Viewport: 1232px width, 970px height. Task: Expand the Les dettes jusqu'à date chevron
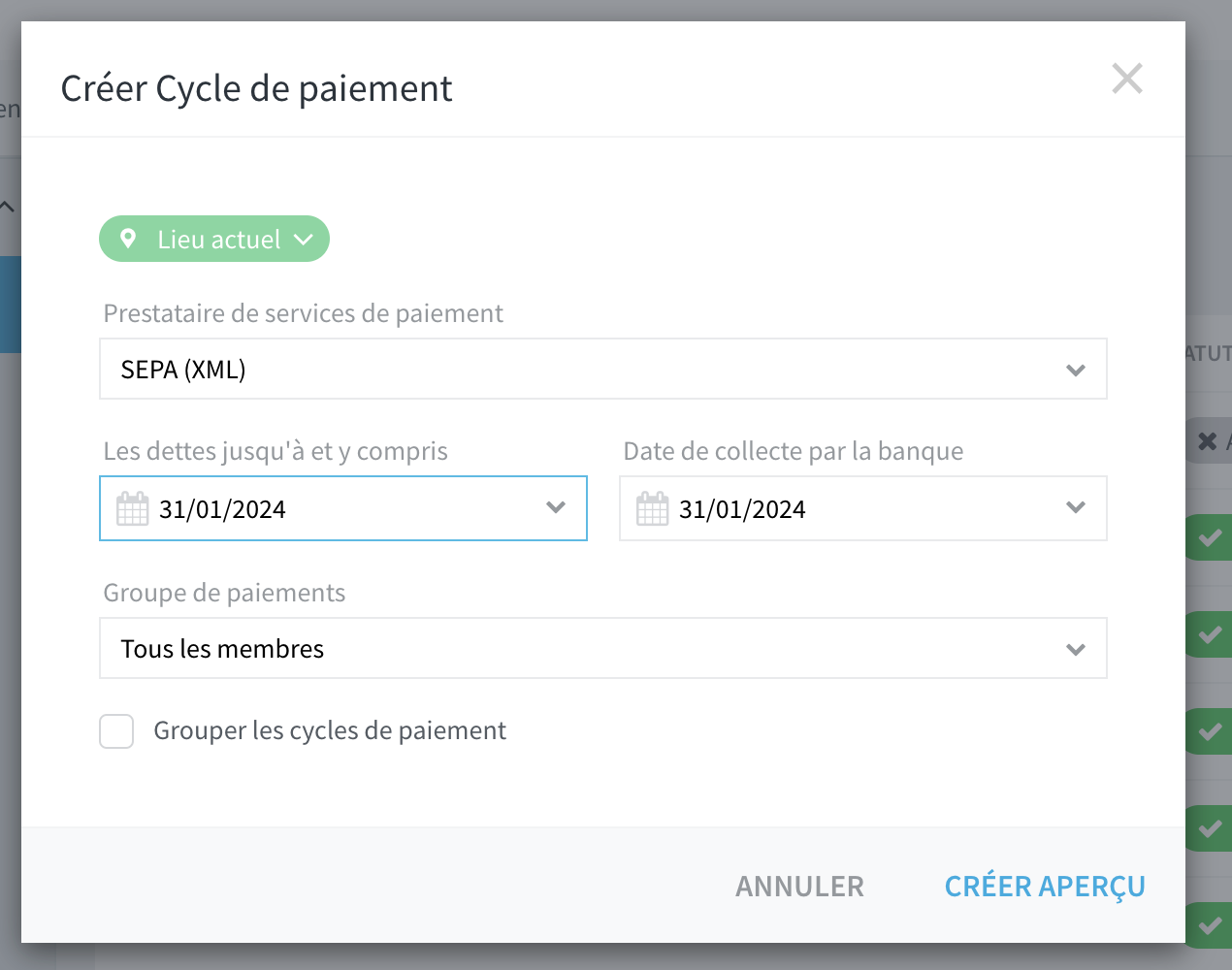(556, 507)
